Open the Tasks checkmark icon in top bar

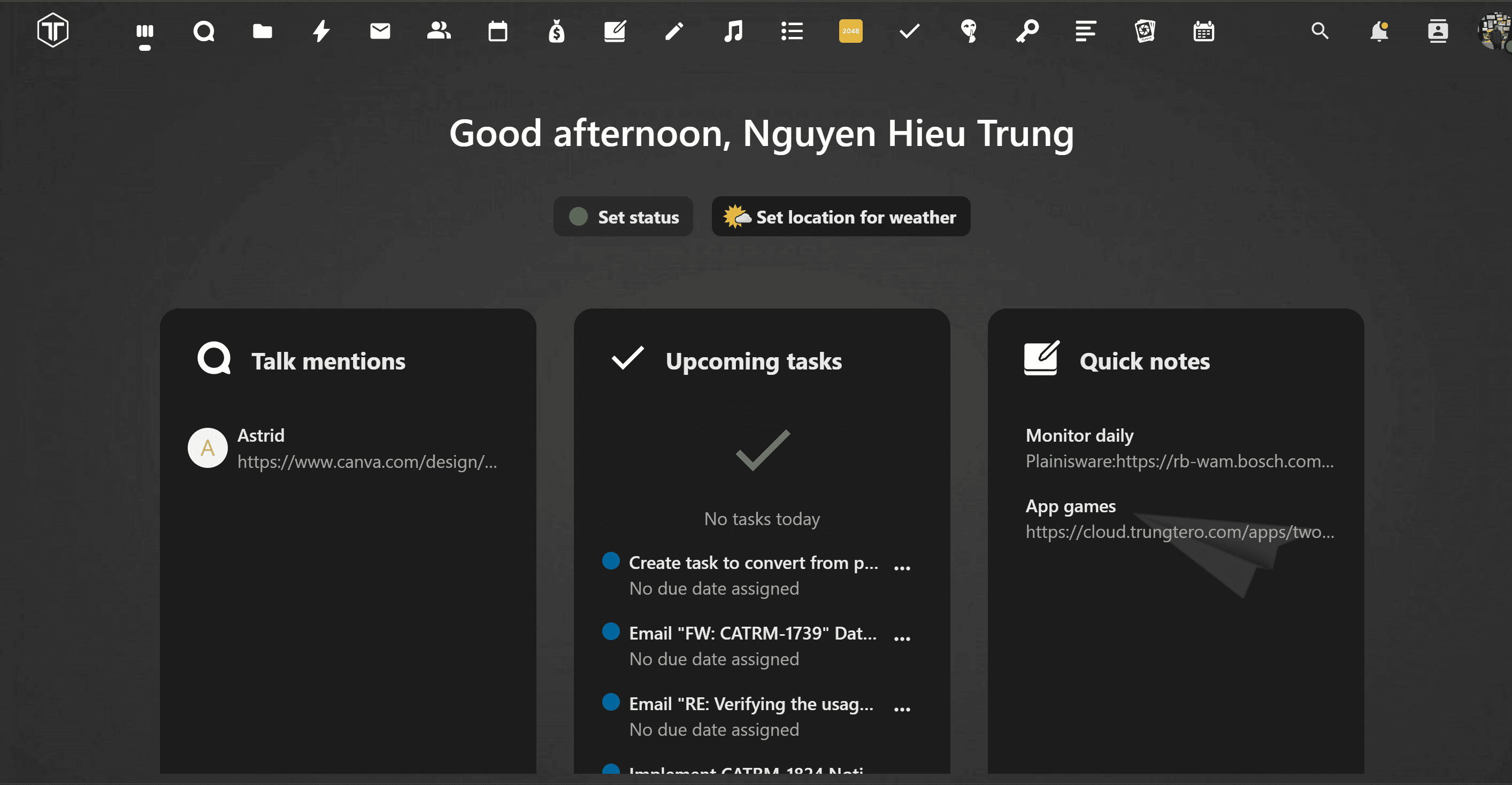click(x=909, y=31)
